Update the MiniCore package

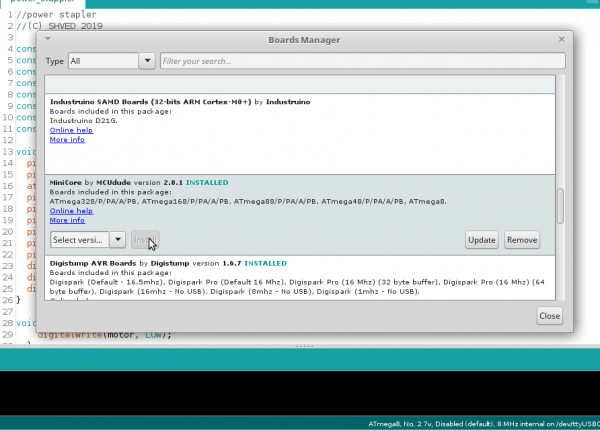(482, 240)
